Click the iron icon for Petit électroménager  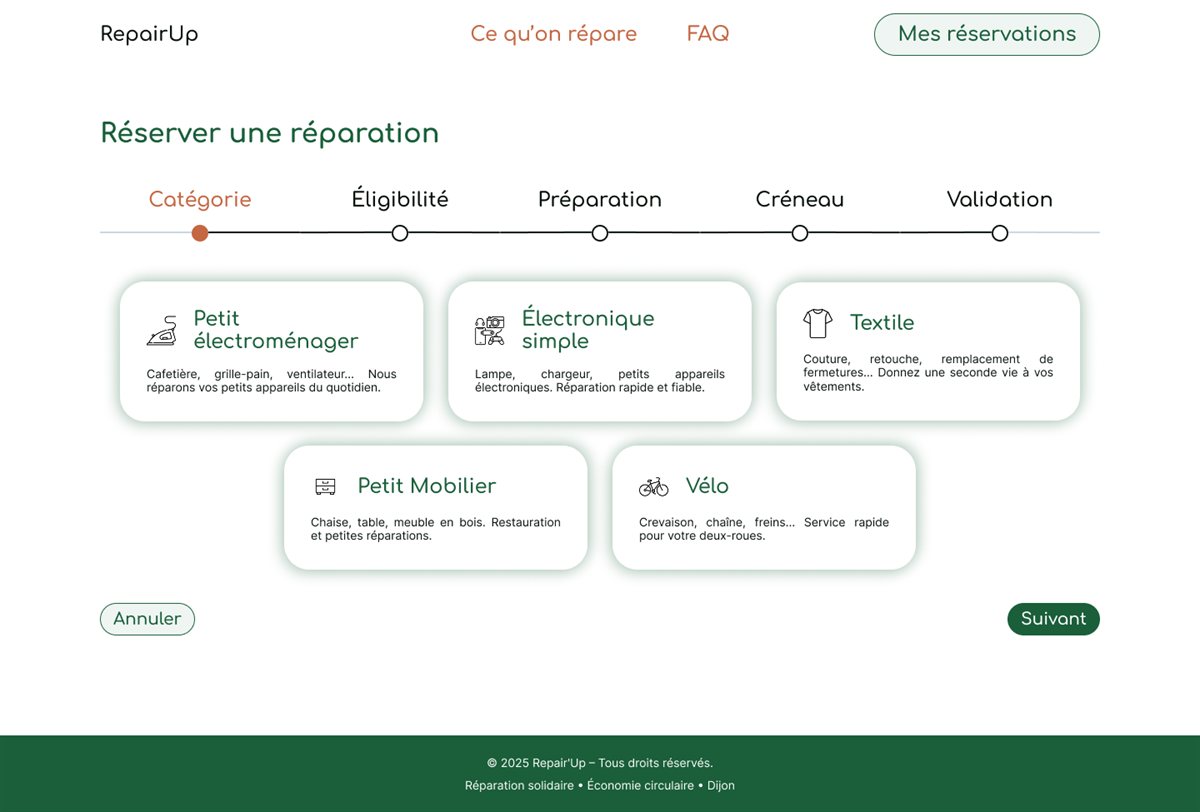[161, 330]
